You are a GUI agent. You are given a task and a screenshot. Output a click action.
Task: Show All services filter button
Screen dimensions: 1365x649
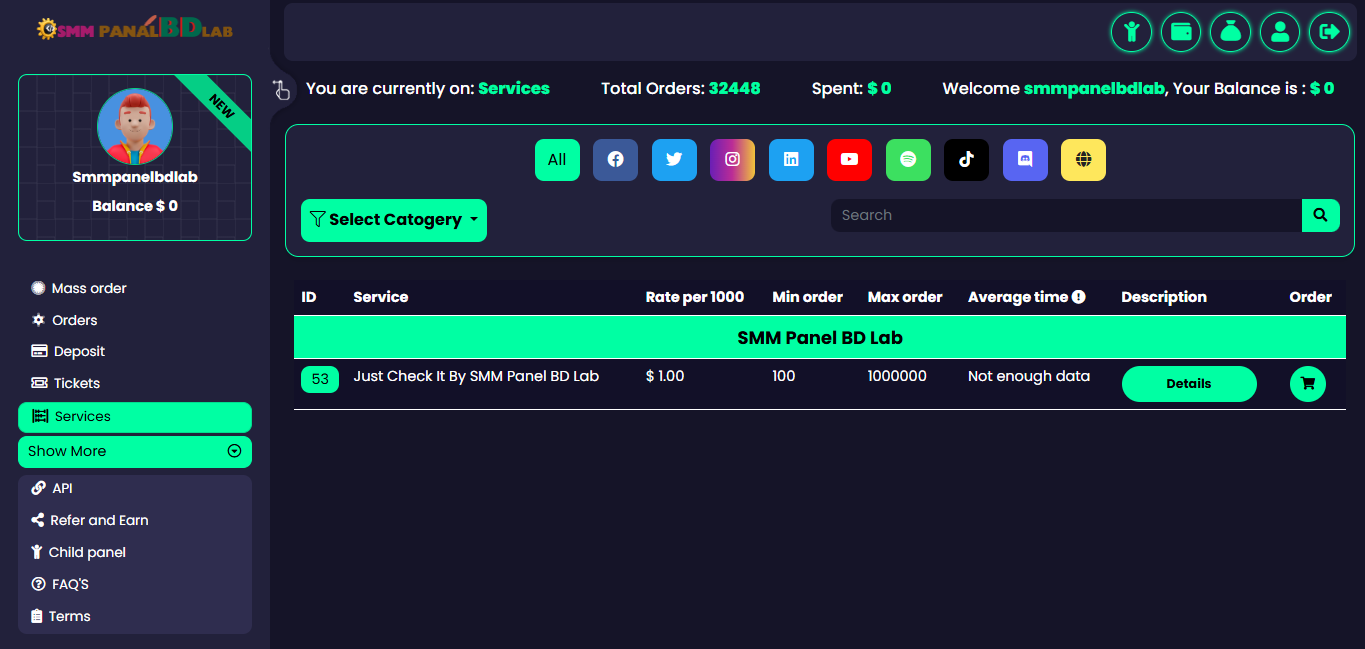(x=557, y=160)
